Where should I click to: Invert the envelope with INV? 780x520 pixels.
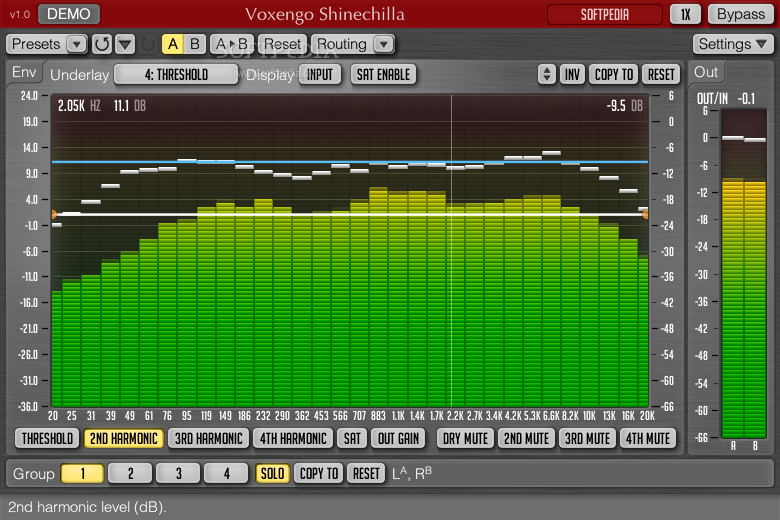click(572, 75)
